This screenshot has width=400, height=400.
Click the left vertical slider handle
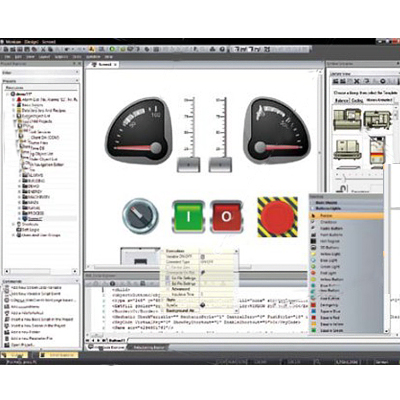tap(189, 165)
